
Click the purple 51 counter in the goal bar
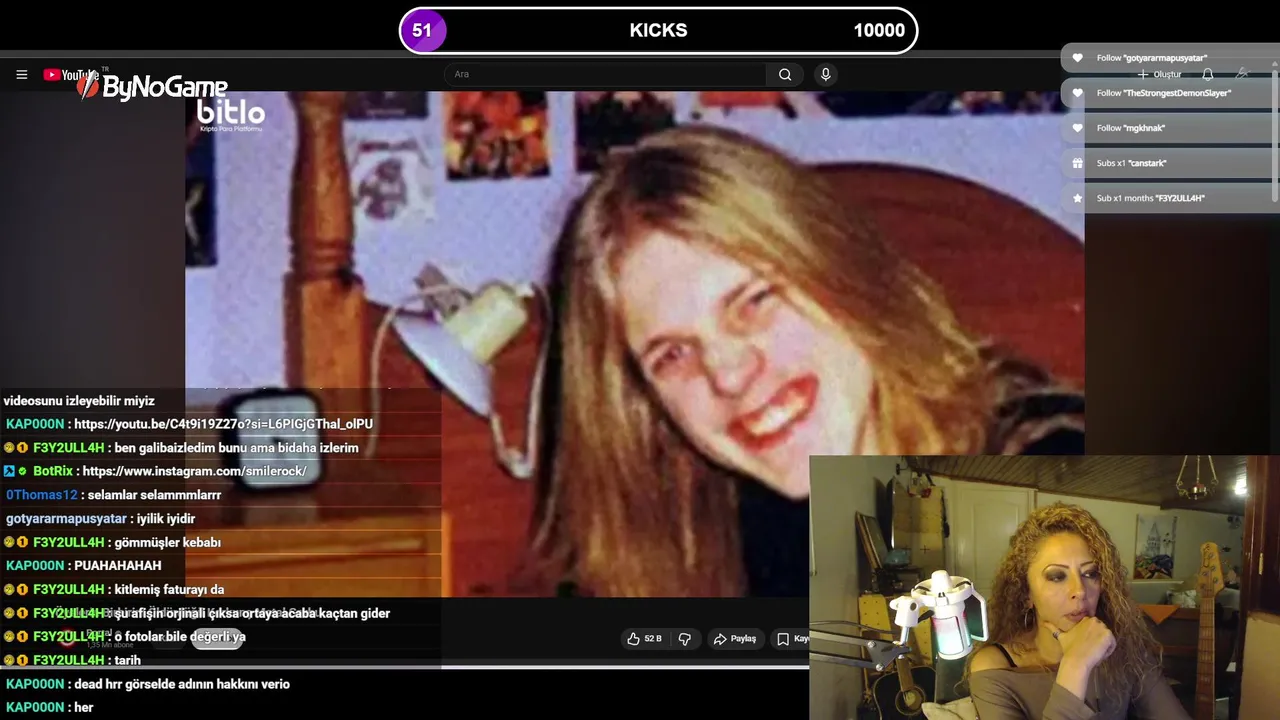tap(422, 30)
